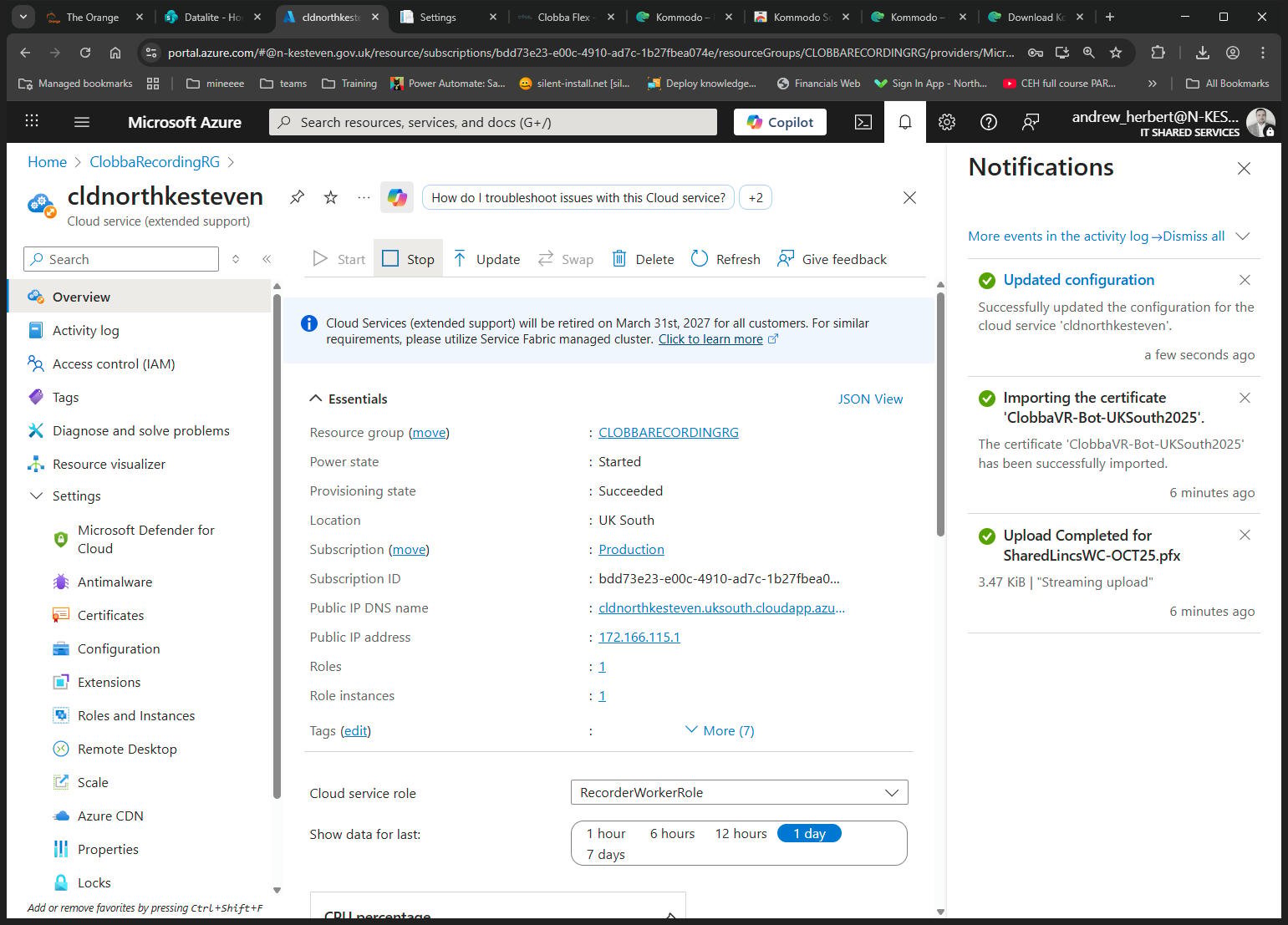Select the 6 hours time range
The image size is (1288, 925).
[x=672, y=833]
